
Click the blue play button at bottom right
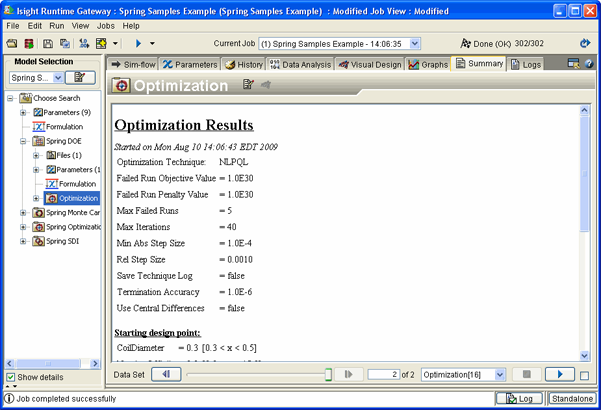point(560,374)
